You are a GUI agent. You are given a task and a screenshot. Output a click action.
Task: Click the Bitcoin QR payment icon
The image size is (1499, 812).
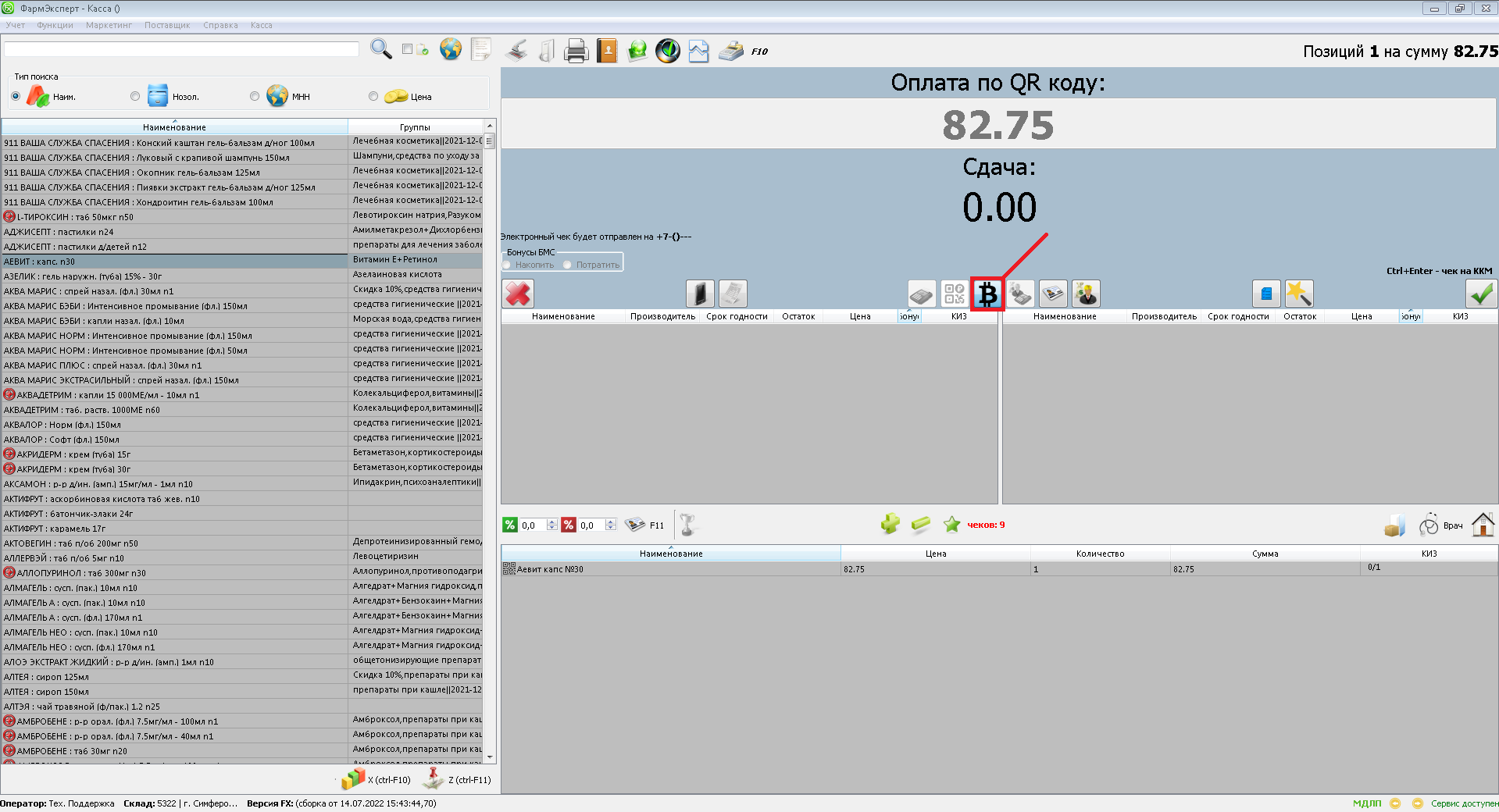click(987, 294)
